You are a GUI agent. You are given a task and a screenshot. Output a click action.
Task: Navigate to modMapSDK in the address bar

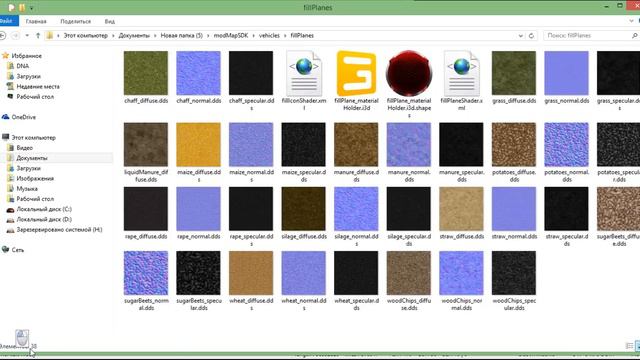(231, 36)
